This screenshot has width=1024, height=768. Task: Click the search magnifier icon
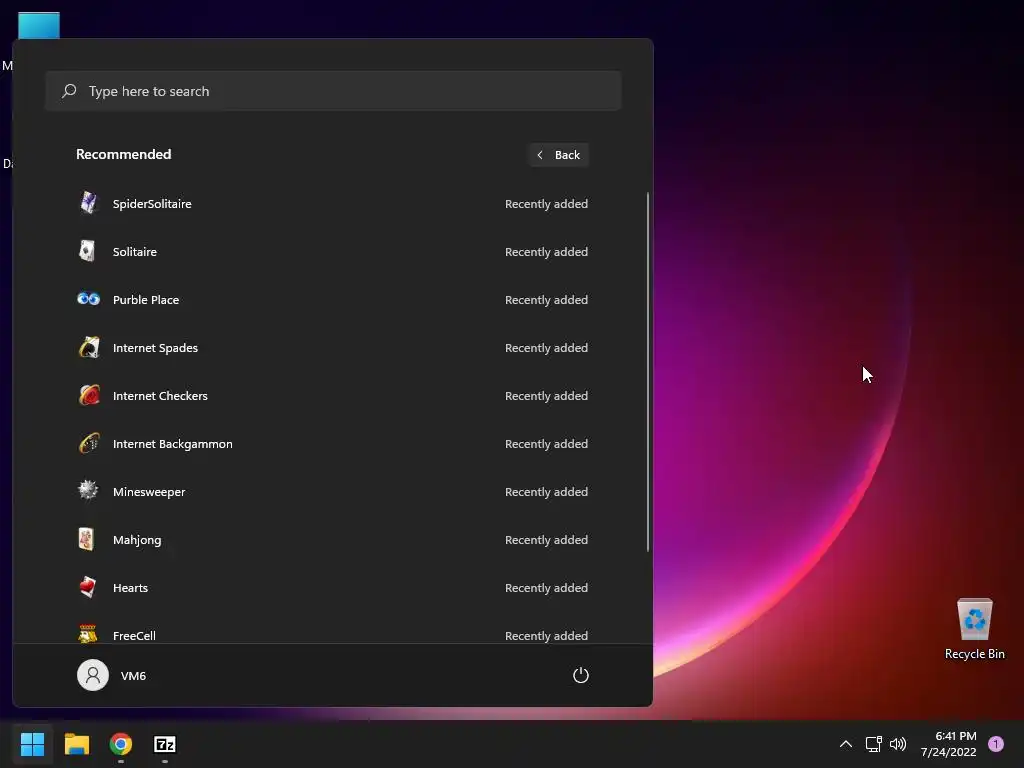(69, 91)
